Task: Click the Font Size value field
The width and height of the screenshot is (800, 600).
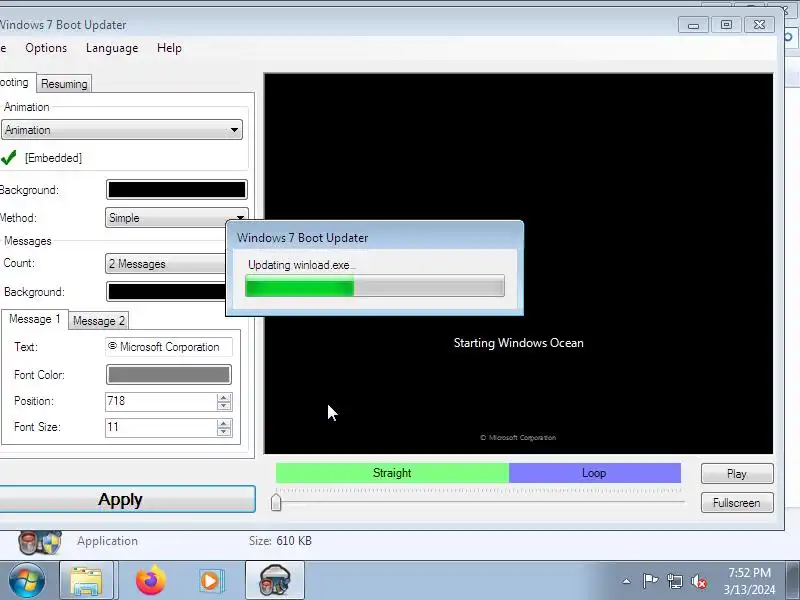Action: tap(161, 427)
